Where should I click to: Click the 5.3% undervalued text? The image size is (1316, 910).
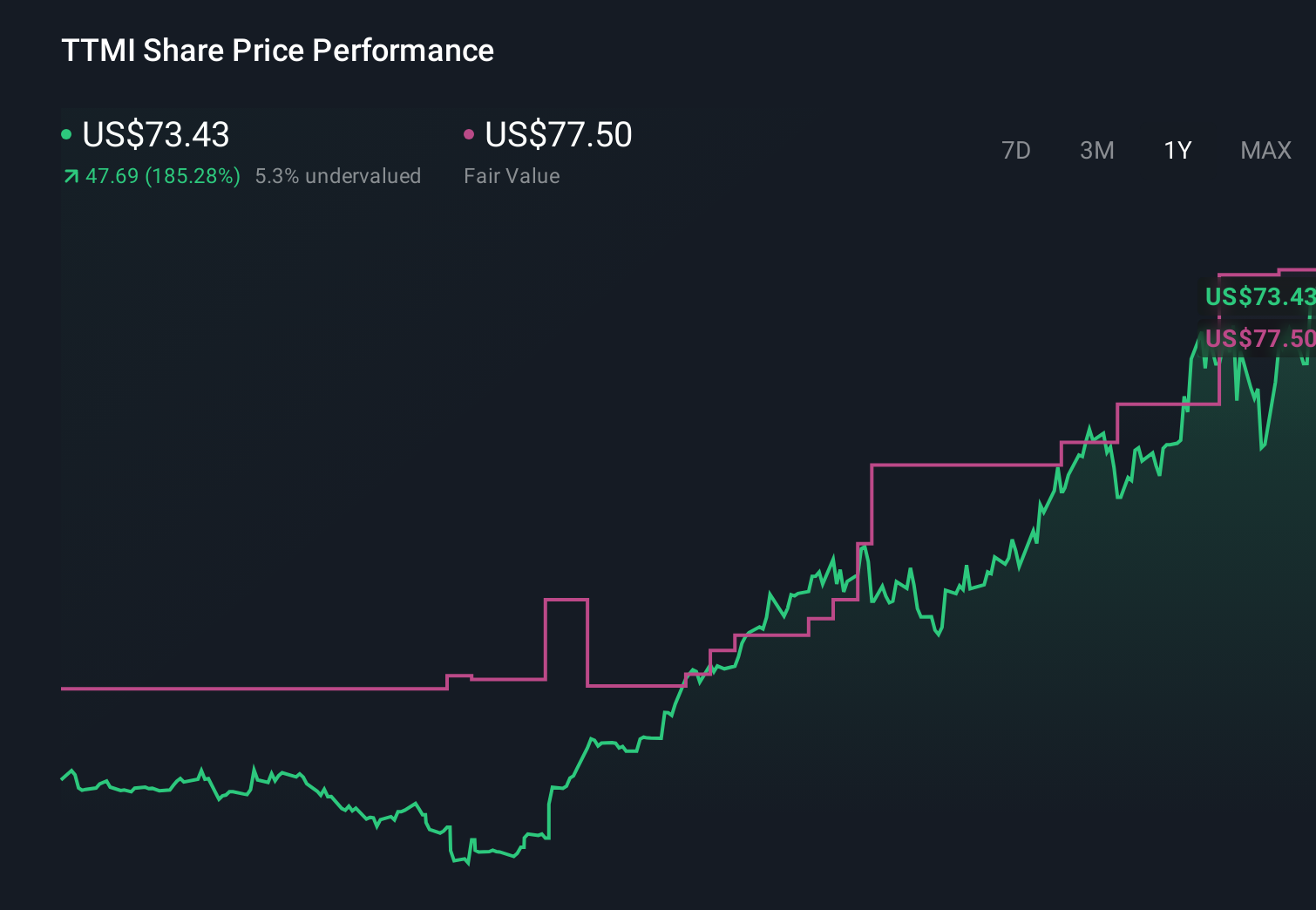coord(338,175)
